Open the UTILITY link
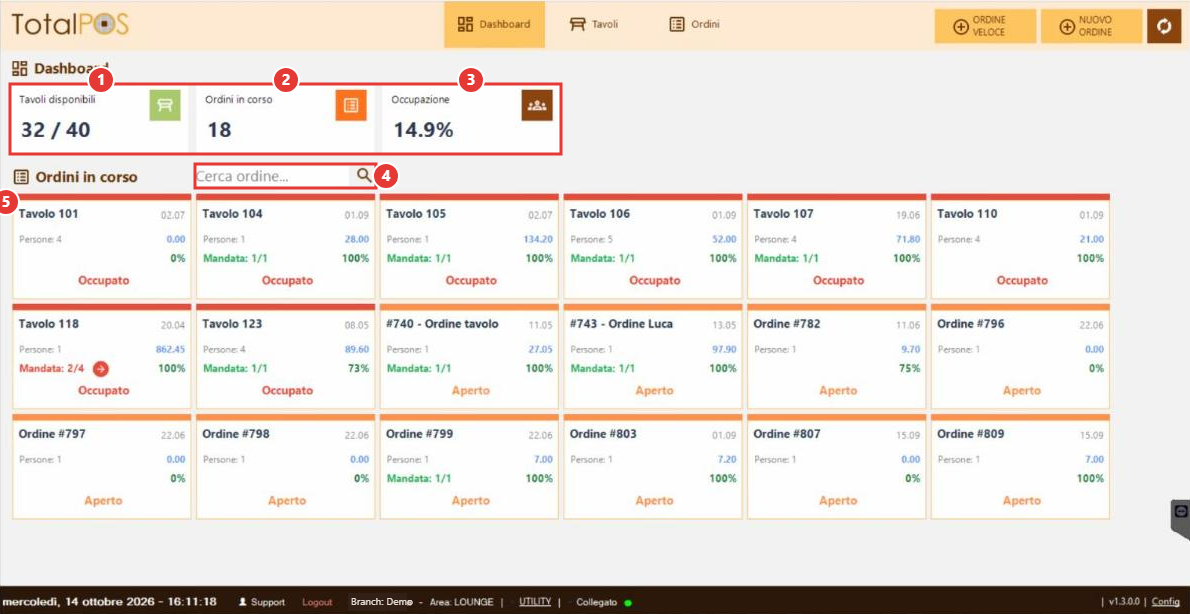The height and width of the screenshot is (614, 1190). click(535, 602)
